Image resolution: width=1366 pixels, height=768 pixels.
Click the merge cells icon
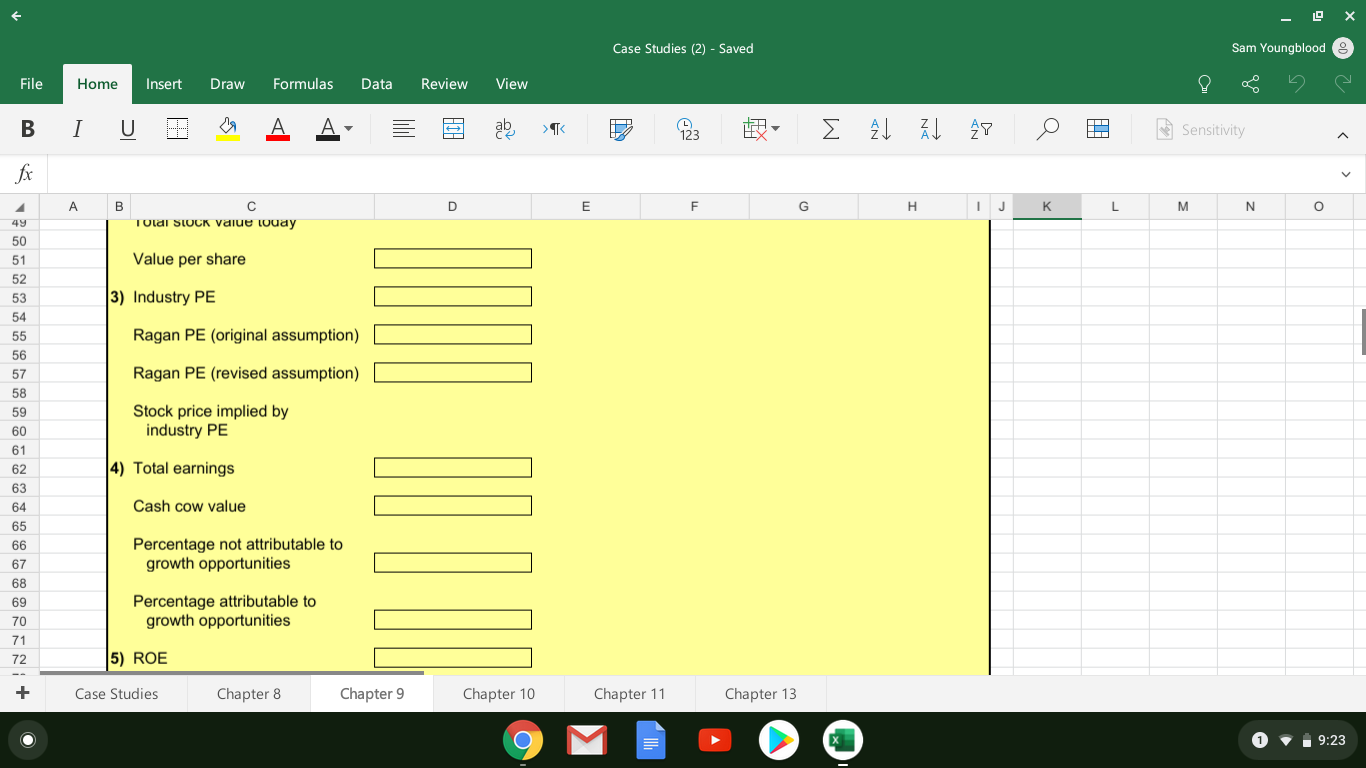pos(453,129)
